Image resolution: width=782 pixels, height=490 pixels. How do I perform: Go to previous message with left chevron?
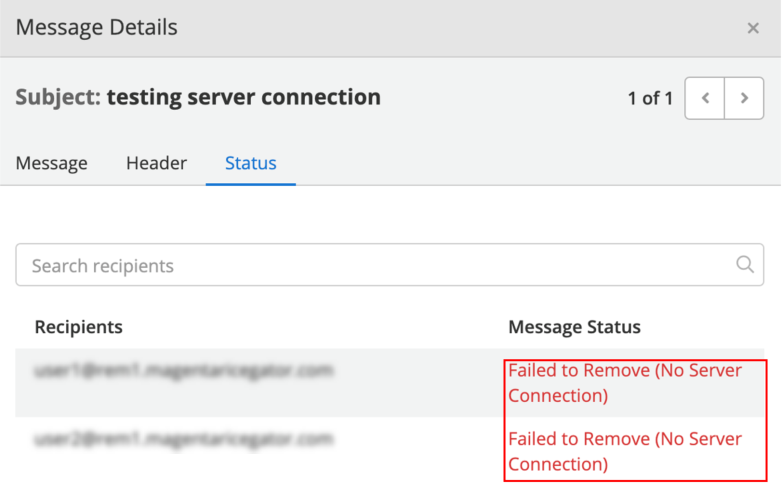point(705,98)
